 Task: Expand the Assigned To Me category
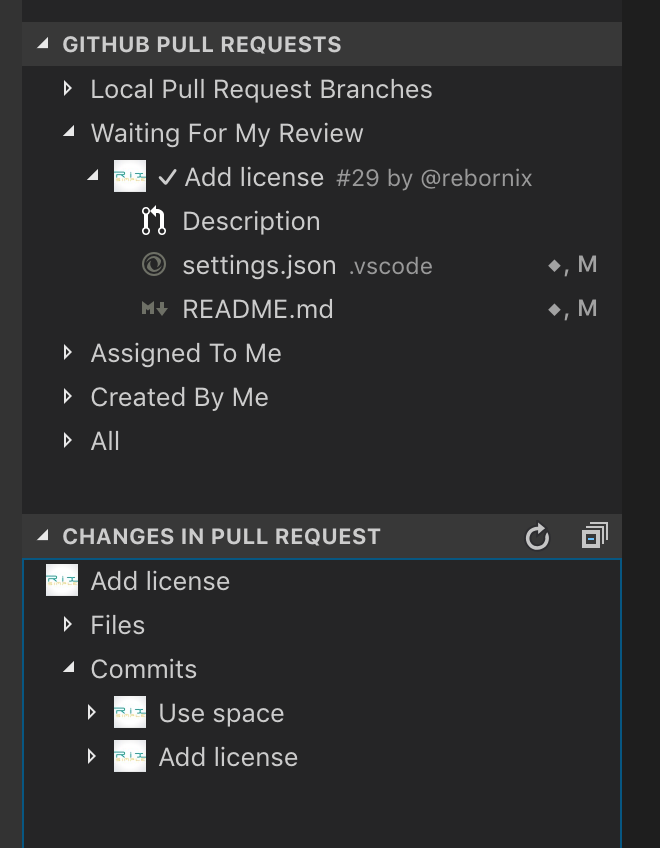(69, 353)
